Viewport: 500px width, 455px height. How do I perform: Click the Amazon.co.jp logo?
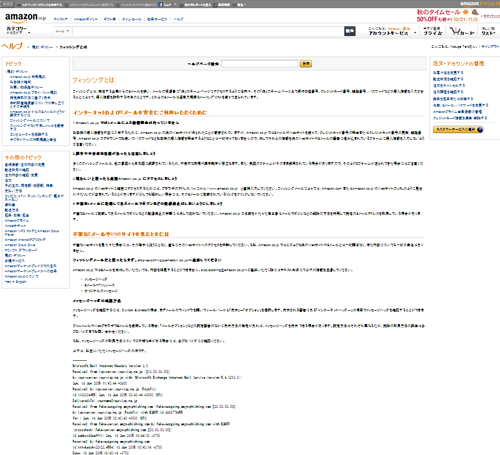(25, 17)
